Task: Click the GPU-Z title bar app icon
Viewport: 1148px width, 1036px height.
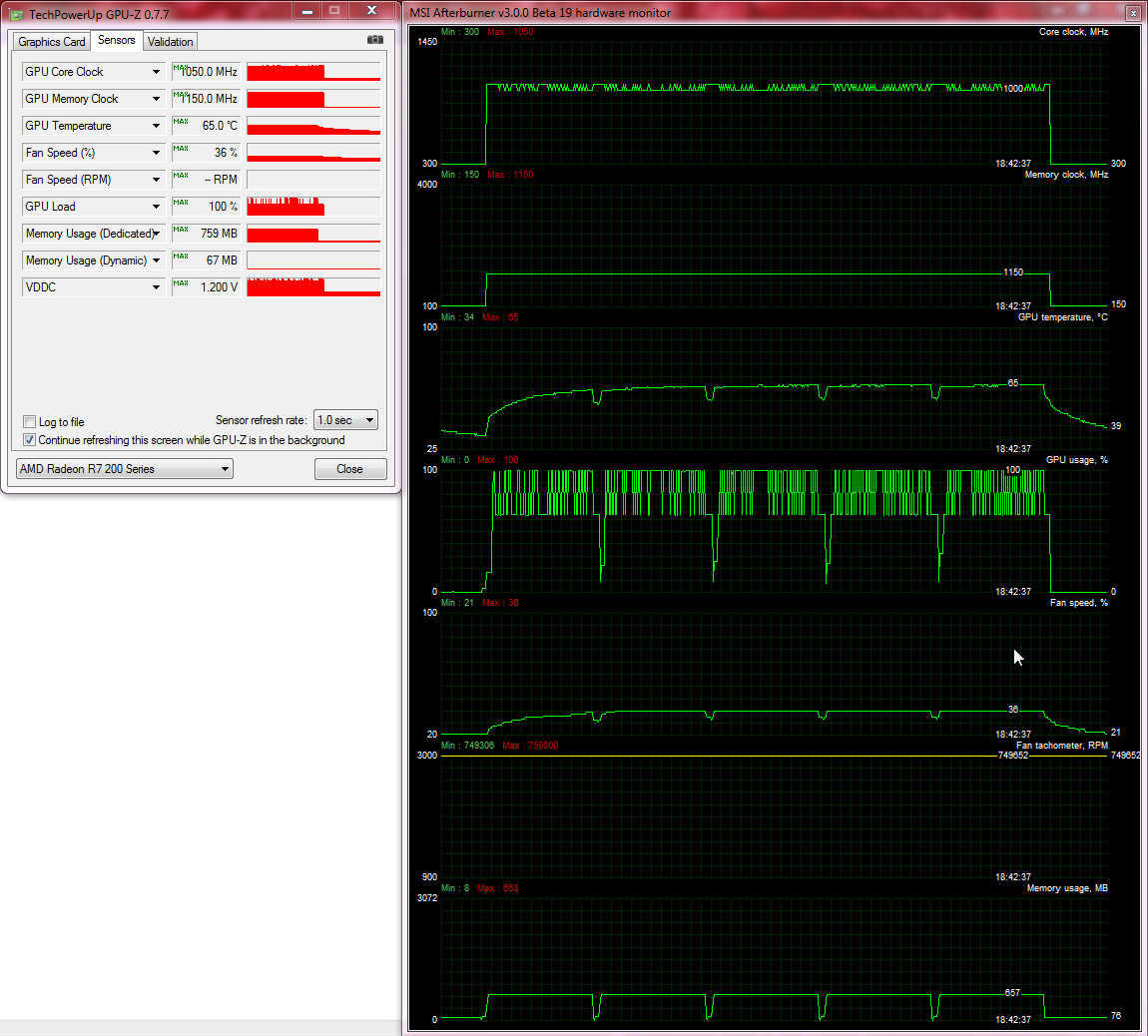Action: point(16,14)
